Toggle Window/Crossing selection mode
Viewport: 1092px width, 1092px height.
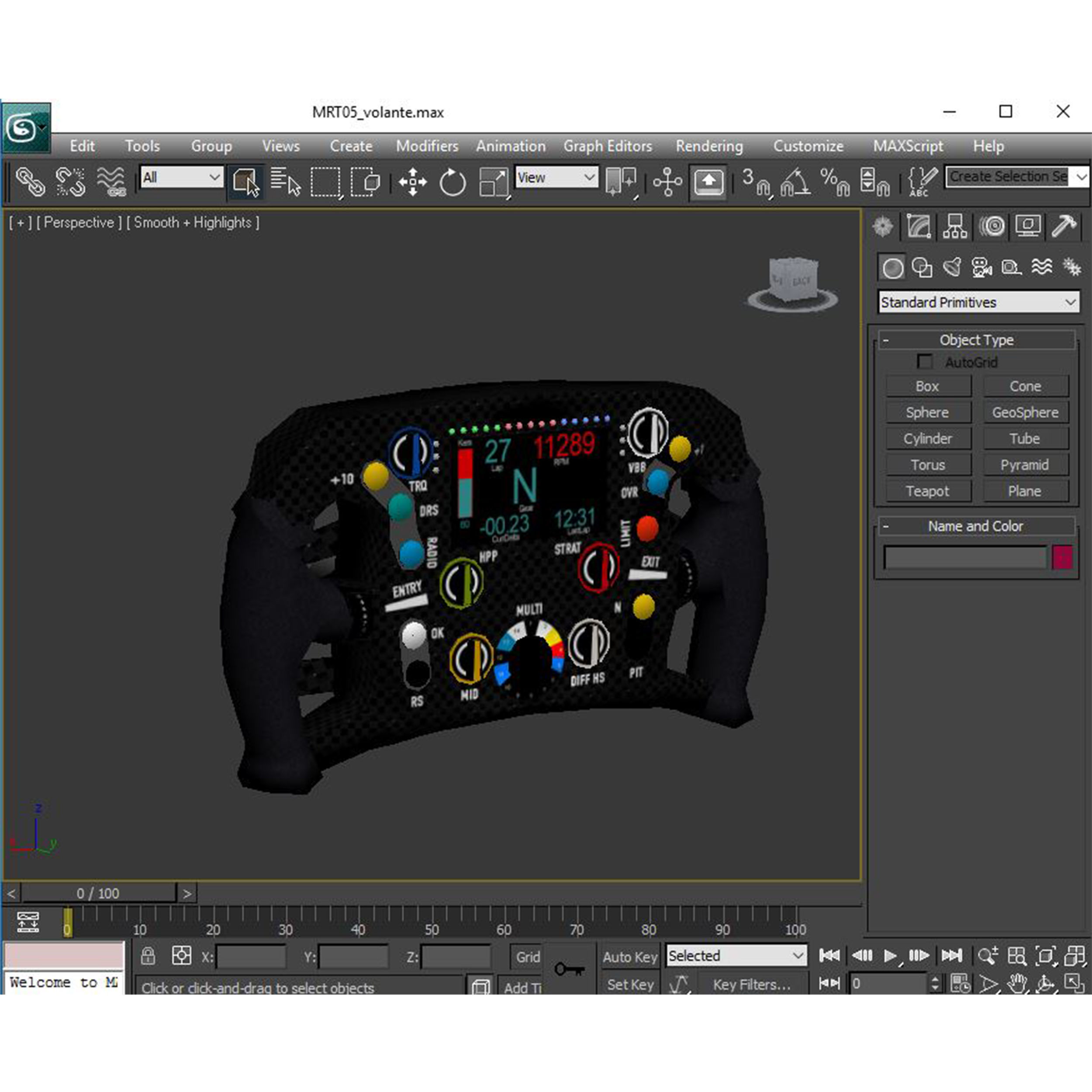366,182
